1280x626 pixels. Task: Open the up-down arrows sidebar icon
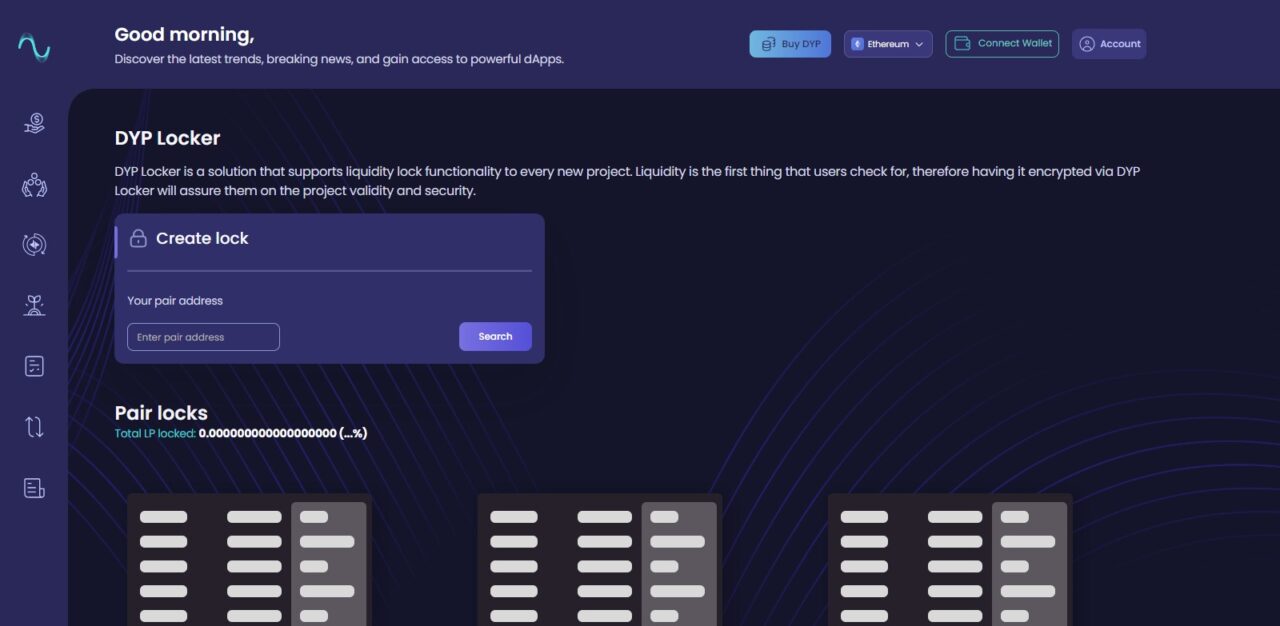pyautogui.click(x=34, y=427)
